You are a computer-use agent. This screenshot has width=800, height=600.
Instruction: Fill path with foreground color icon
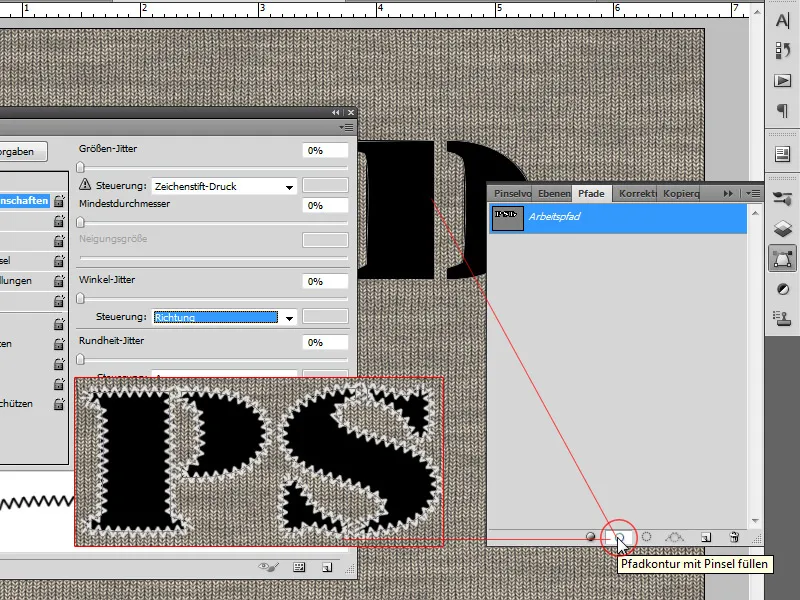tap(590, 537)
